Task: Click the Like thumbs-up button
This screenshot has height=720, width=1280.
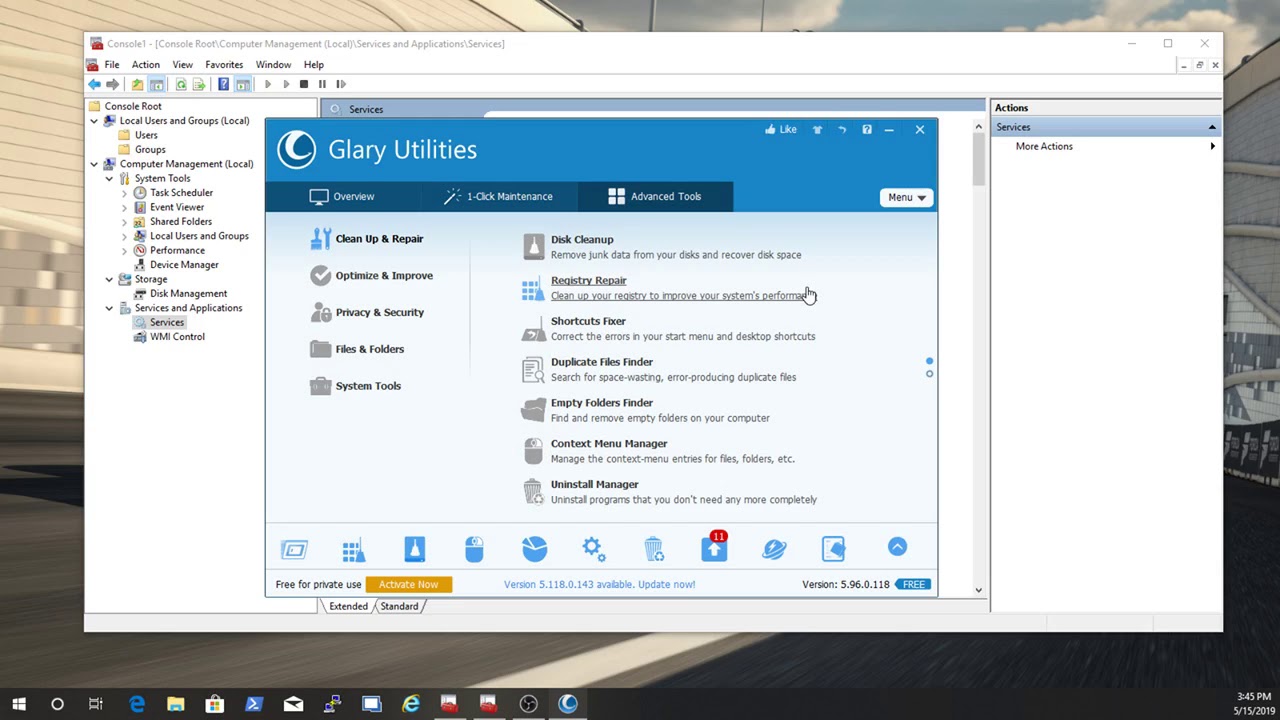Action: (x=780, y=129)
